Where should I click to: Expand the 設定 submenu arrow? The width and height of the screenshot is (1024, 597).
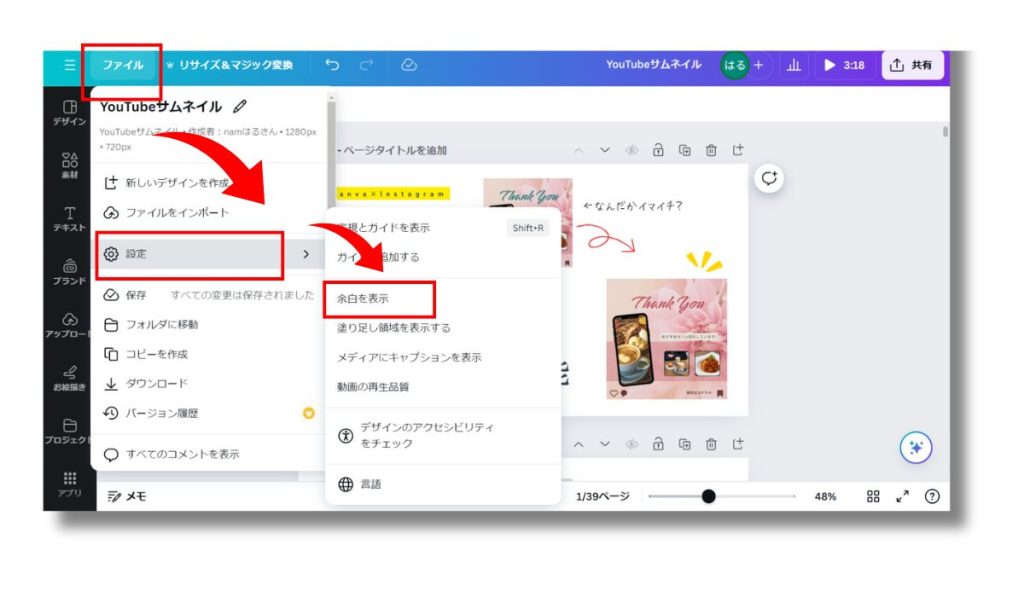click(x=306, y=254)
